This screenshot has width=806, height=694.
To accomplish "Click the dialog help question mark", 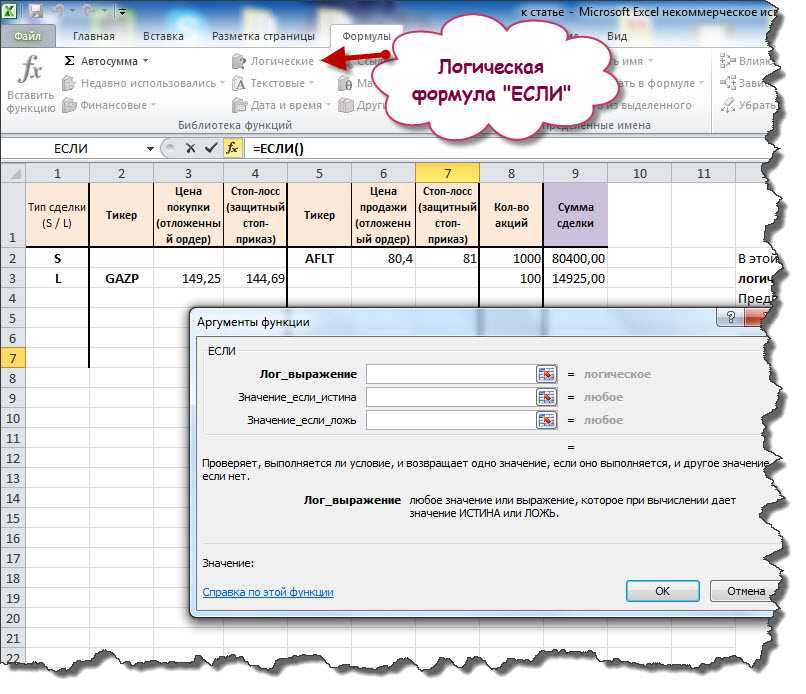I will point(730,317).
